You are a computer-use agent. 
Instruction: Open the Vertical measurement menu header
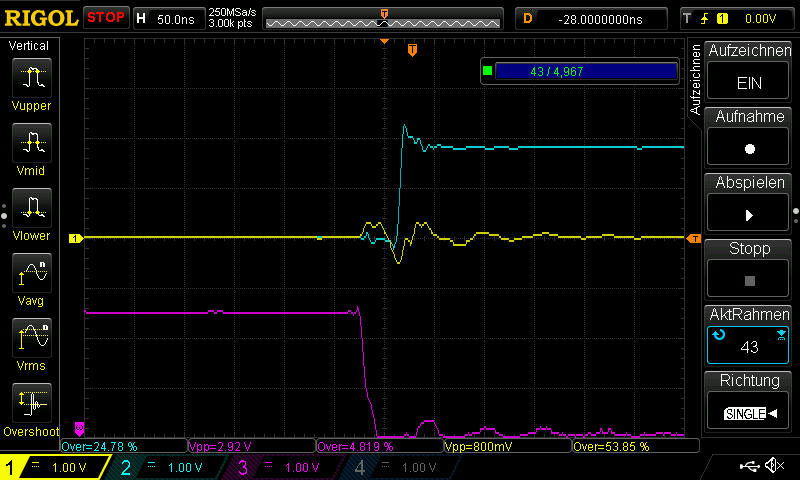[29, 46]
